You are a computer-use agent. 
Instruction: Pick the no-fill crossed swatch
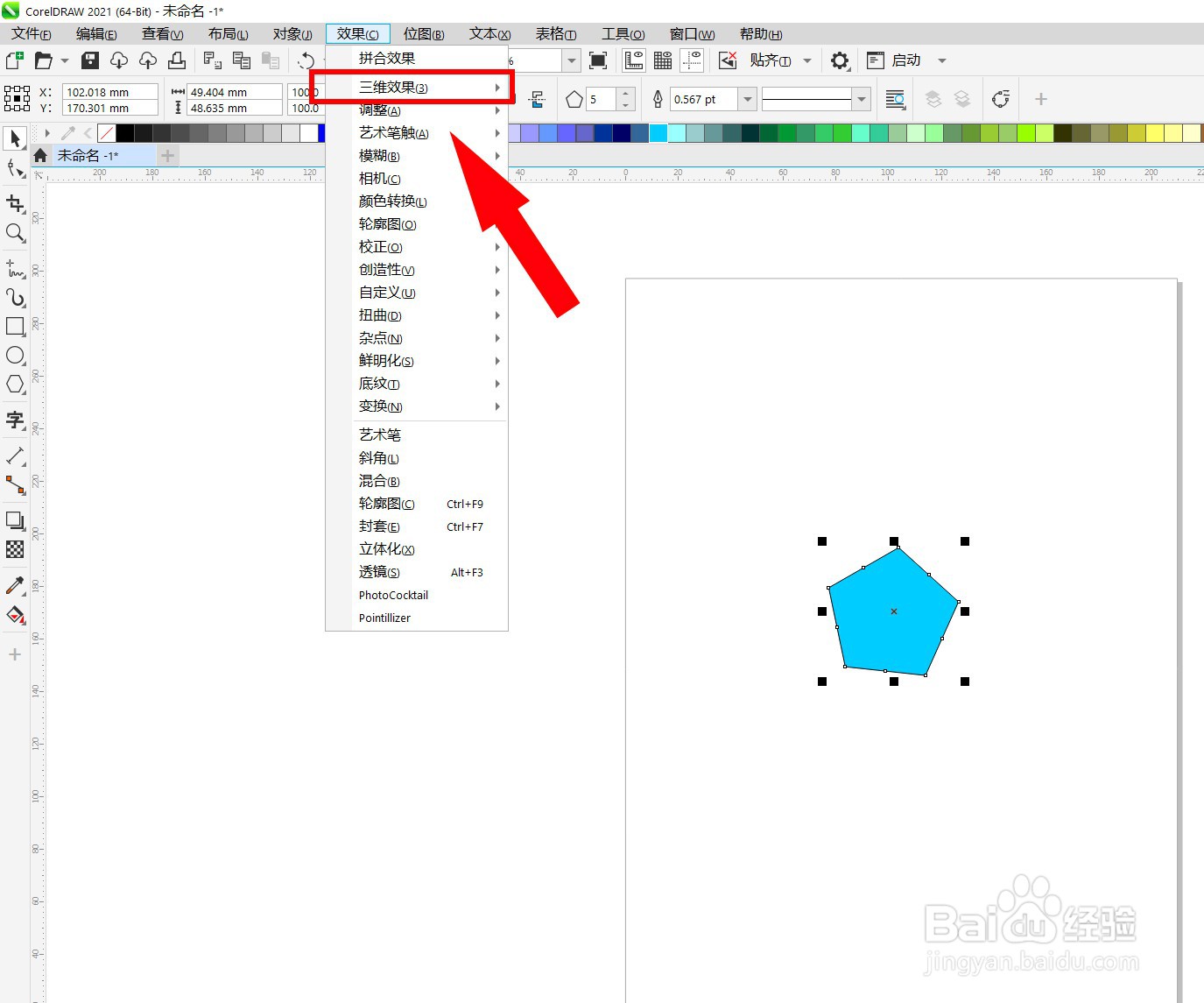tap(106, 133)
